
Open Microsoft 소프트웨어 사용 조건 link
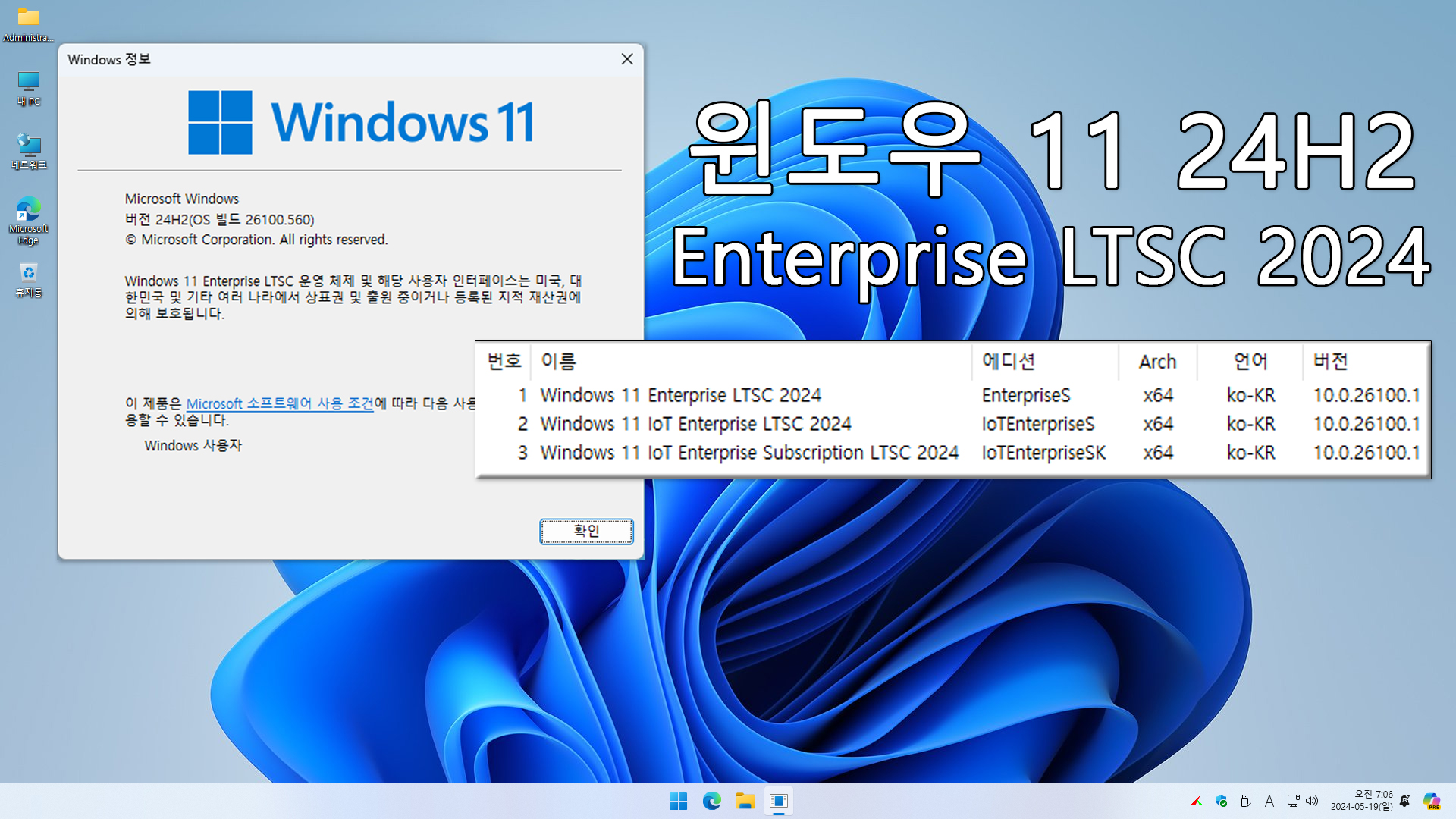pos(279,403)
